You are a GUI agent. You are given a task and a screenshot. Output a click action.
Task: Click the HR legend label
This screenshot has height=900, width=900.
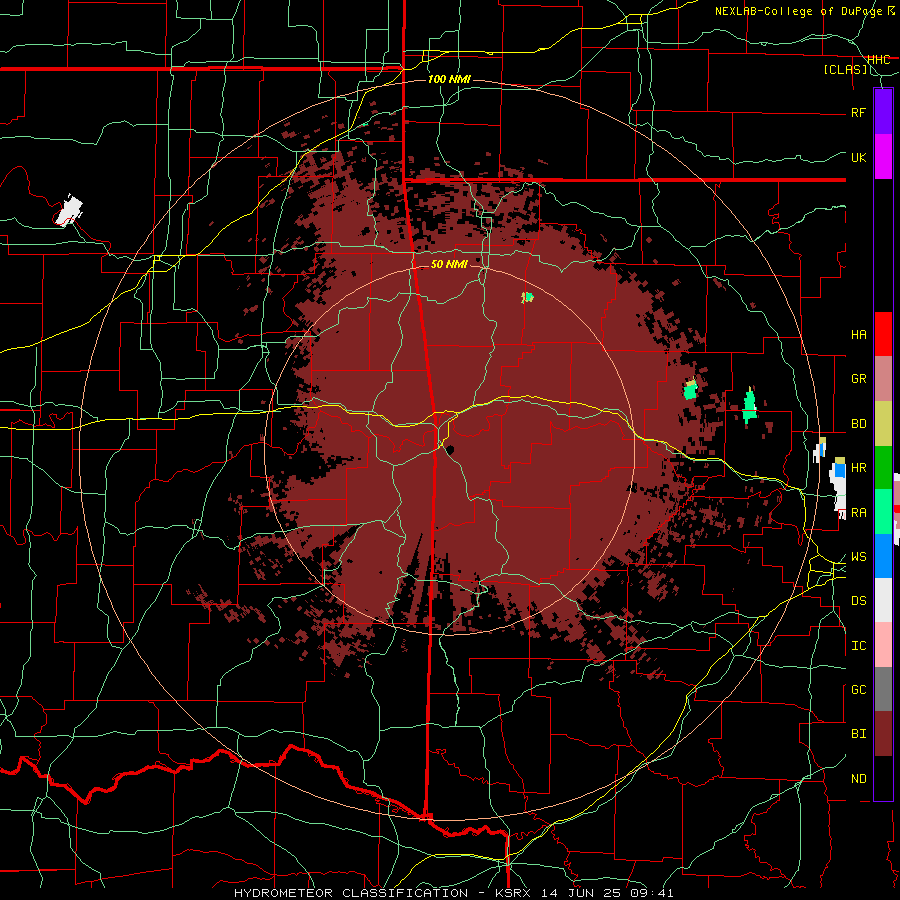[858, 468]
